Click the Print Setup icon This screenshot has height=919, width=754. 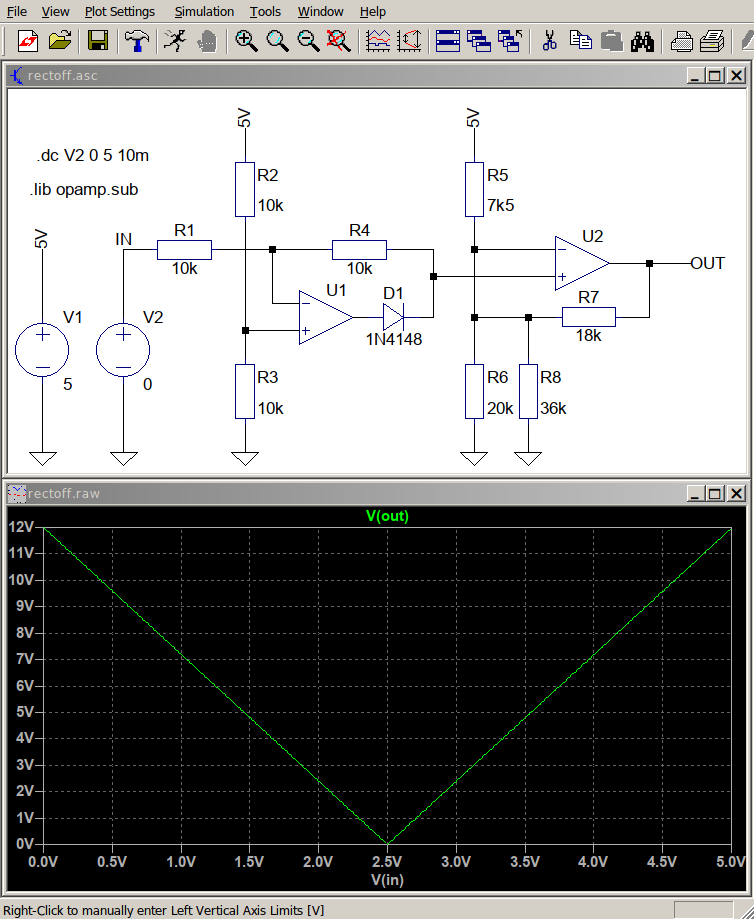681,41
